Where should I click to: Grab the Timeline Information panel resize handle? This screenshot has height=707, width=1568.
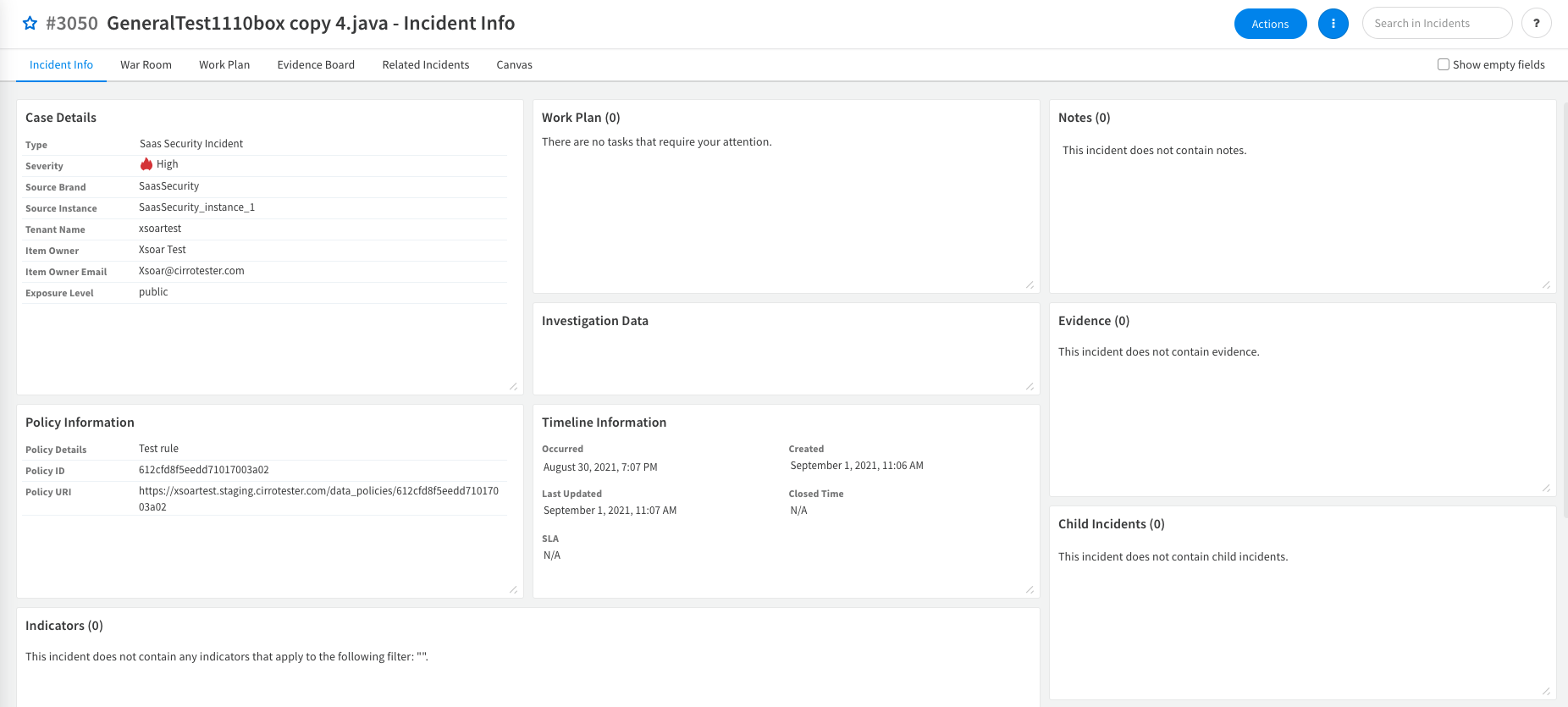(x=1030, y=589)
